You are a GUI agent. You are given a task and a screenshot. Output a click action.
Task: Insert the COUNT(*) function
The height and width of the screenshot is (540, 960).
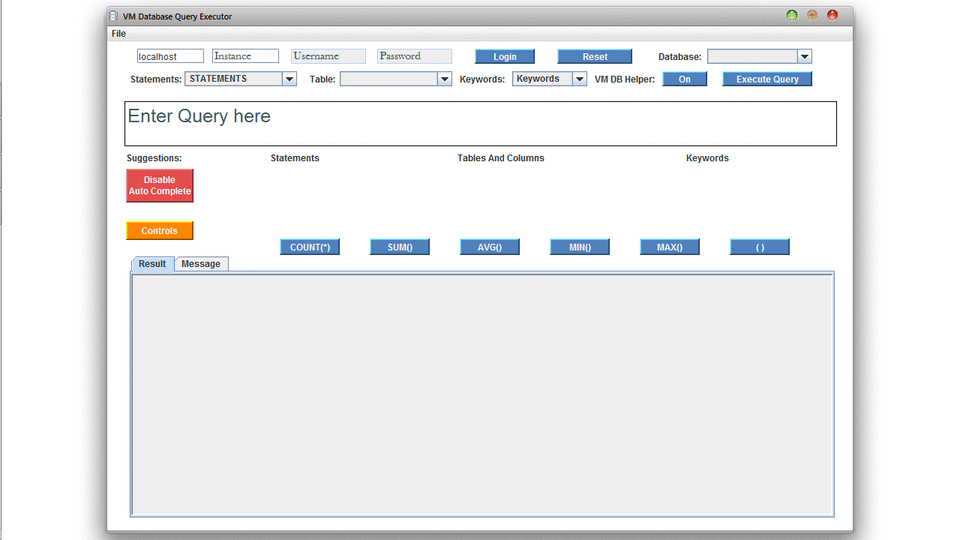click(x=309, y=247)
